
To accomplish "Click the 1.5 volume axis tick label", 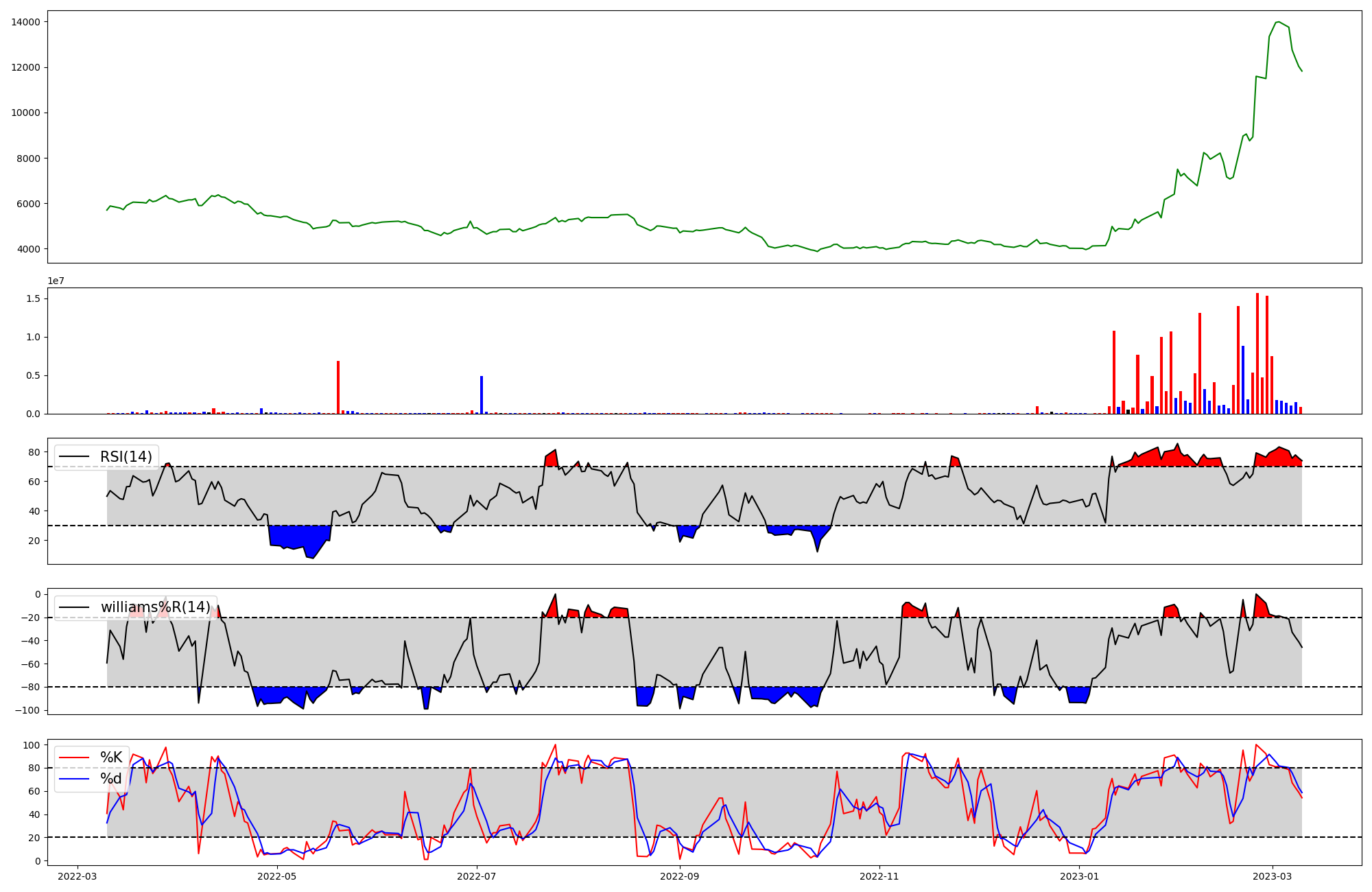I will [x=33, y=298].
